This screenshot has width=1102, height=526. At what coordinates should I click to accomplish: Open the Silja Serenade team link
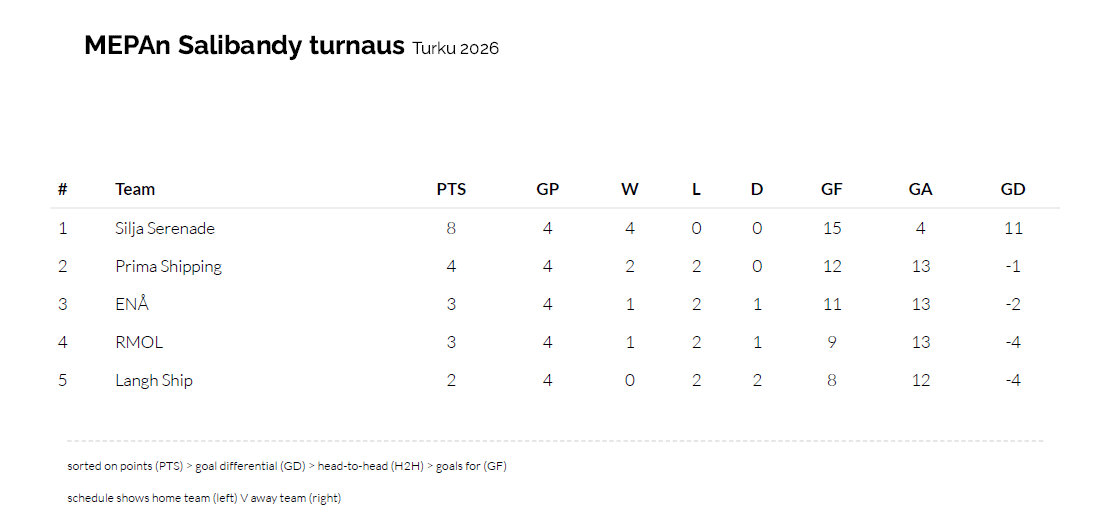tap(165, 228)
